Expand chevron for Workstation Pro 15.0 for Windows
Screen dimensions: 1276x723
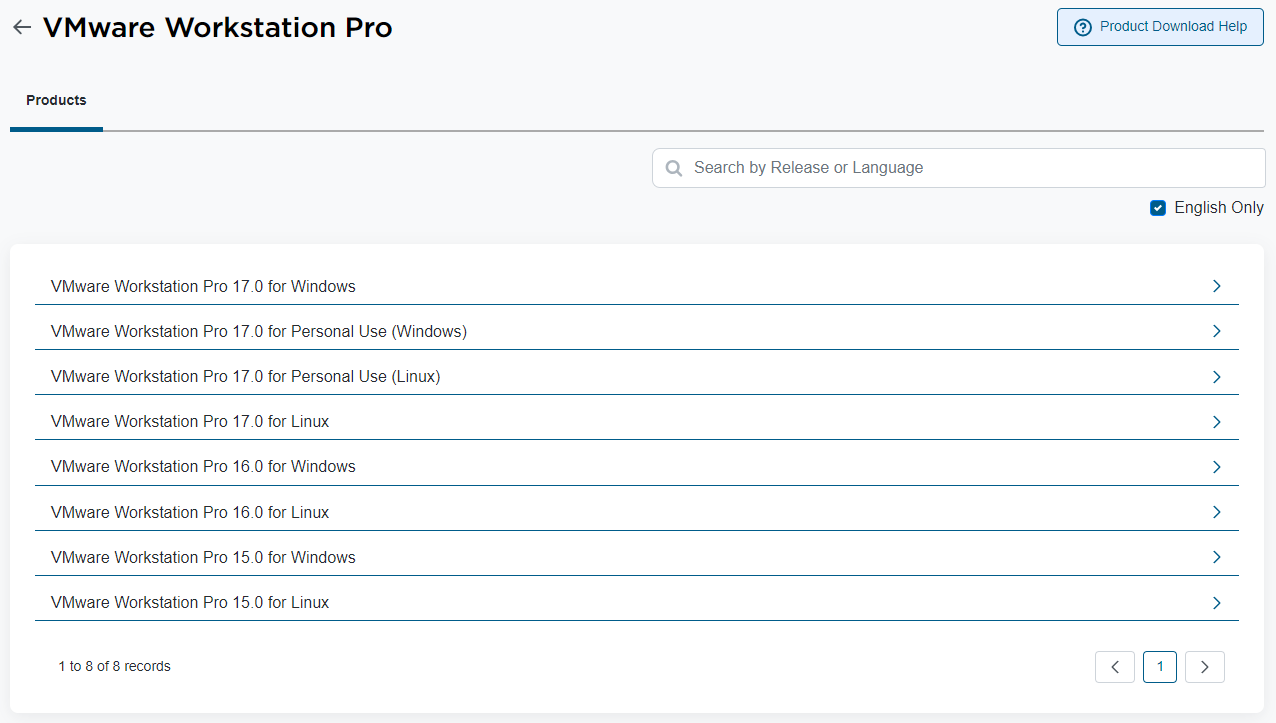click(1217, 557)
